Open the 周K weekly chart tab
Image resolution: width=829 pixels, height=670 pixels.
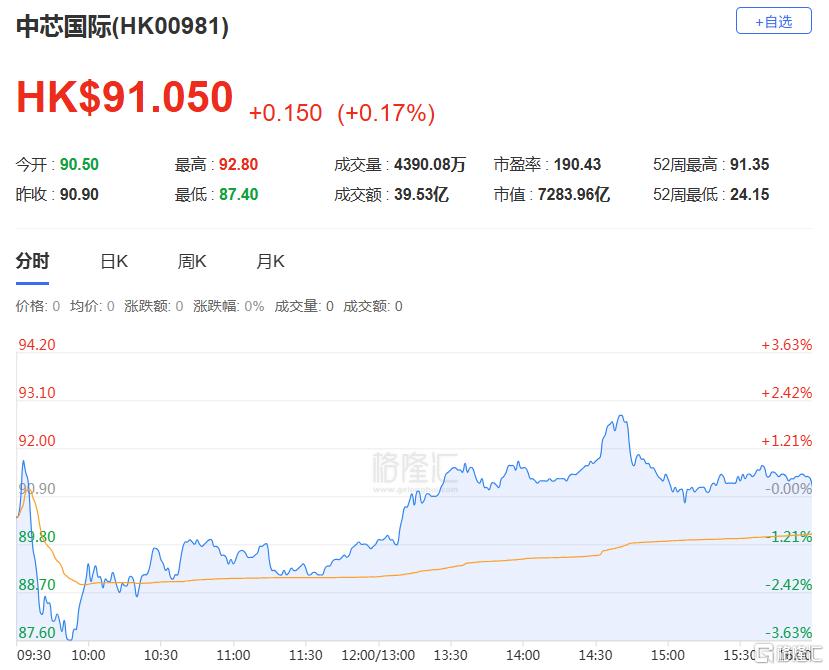tap(192, 261)
